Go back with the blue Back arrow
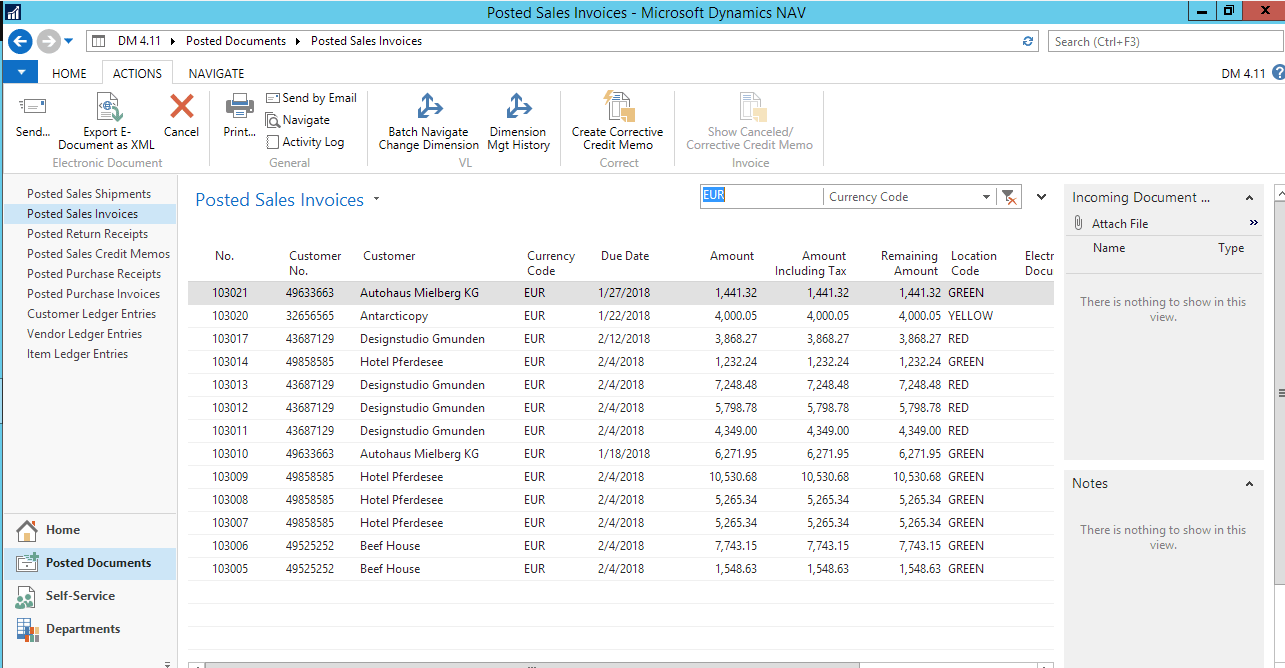 (x=20, y=41)
